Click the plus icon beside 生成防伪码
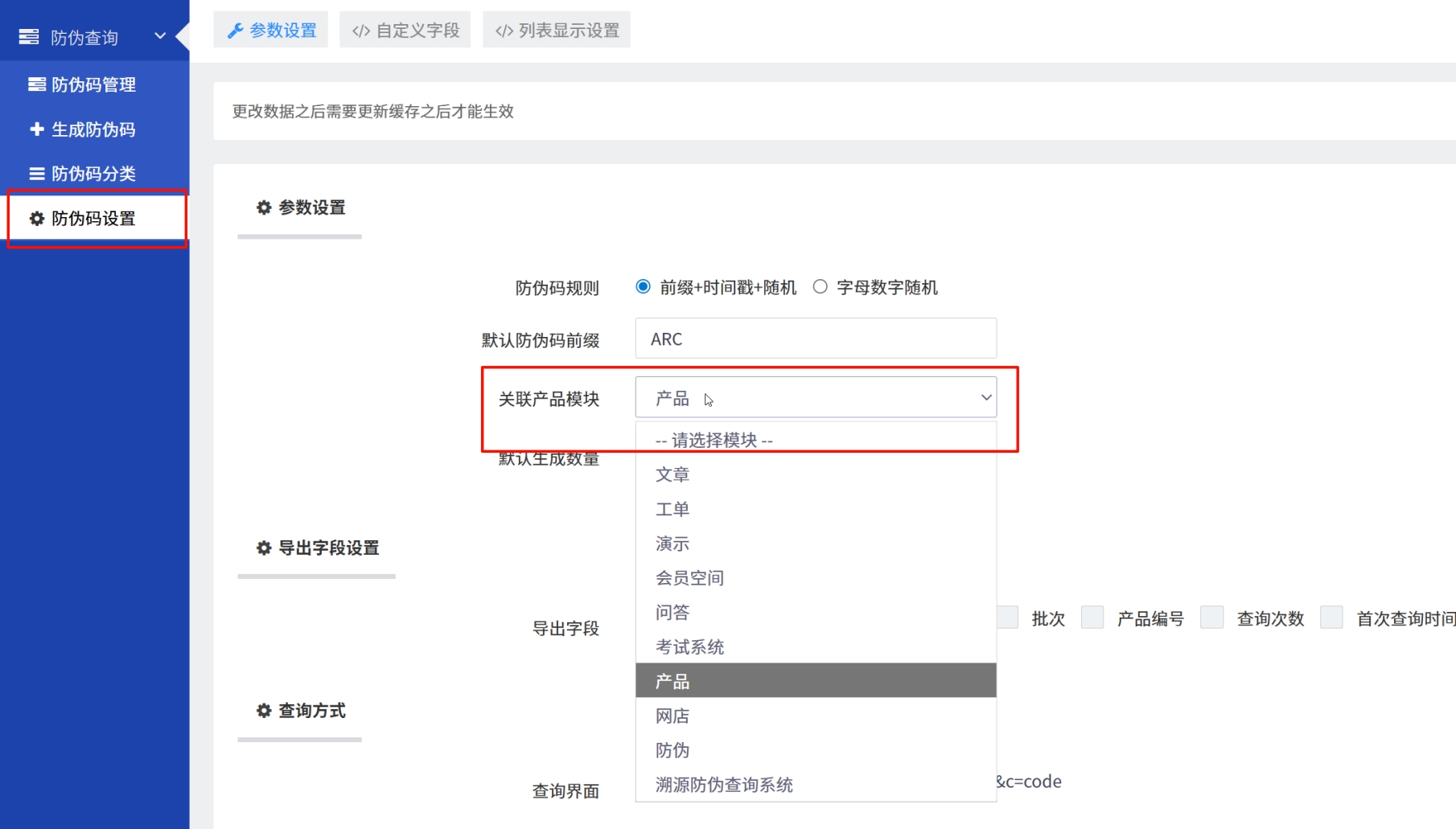Viewport: 1456px width, 829px height. (37, 129)
